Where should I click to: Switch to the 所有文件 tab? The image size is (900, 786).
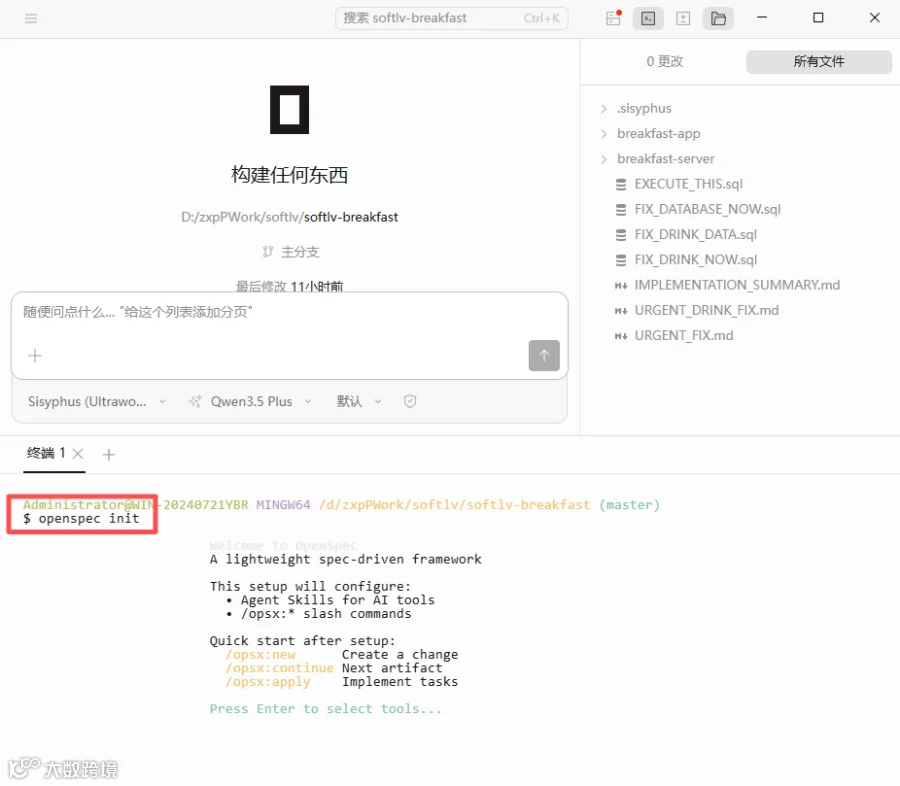[x=818, y=61]
